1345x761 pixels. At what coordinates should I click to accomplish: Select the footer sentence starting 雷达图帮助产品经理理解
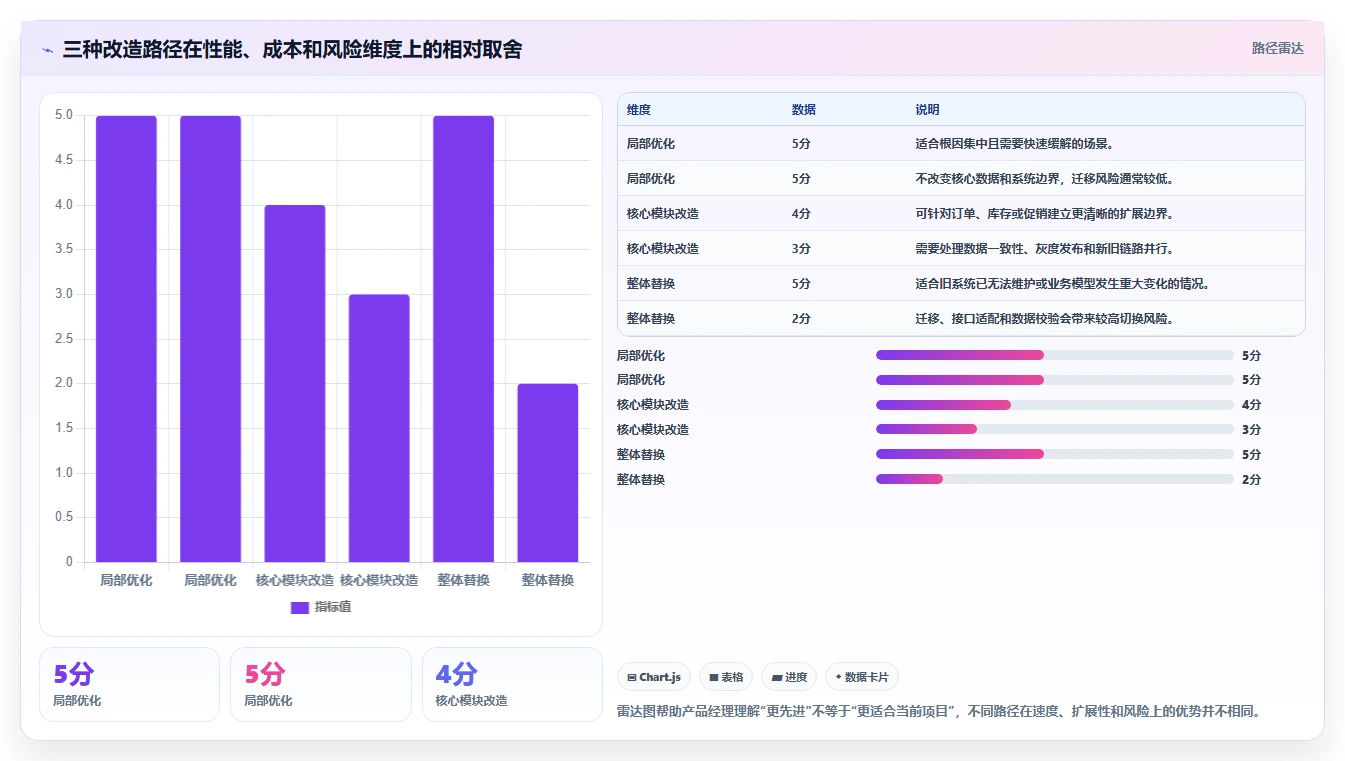pyautogui.click(x=939, y=712)
